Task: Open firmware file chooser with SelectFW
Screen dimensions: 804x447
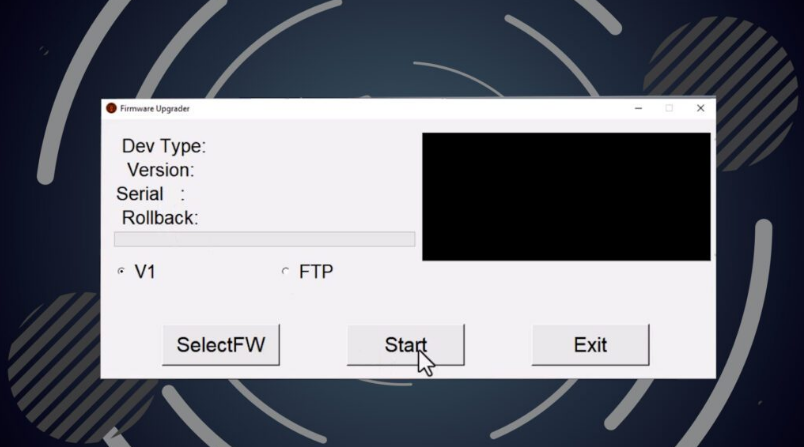Action: [221, 345]
